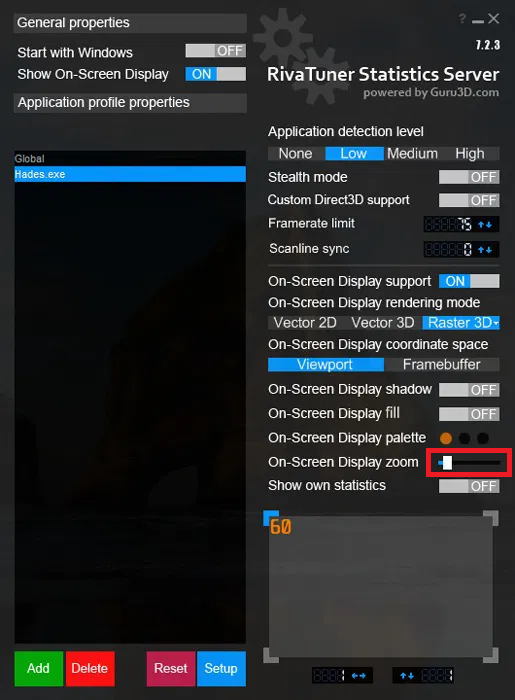Click the top-right corner anchor of preview
This screenshot has width=515, height=700.
tap(491, 518)
